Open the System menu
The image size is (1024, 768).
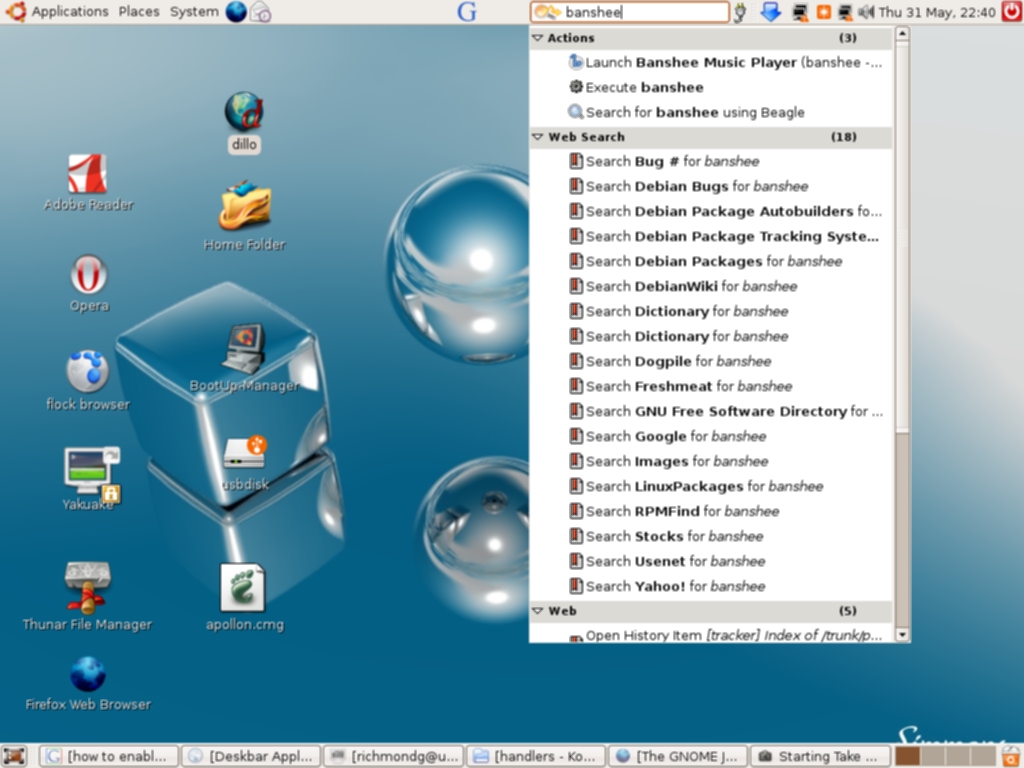point(194,12)
